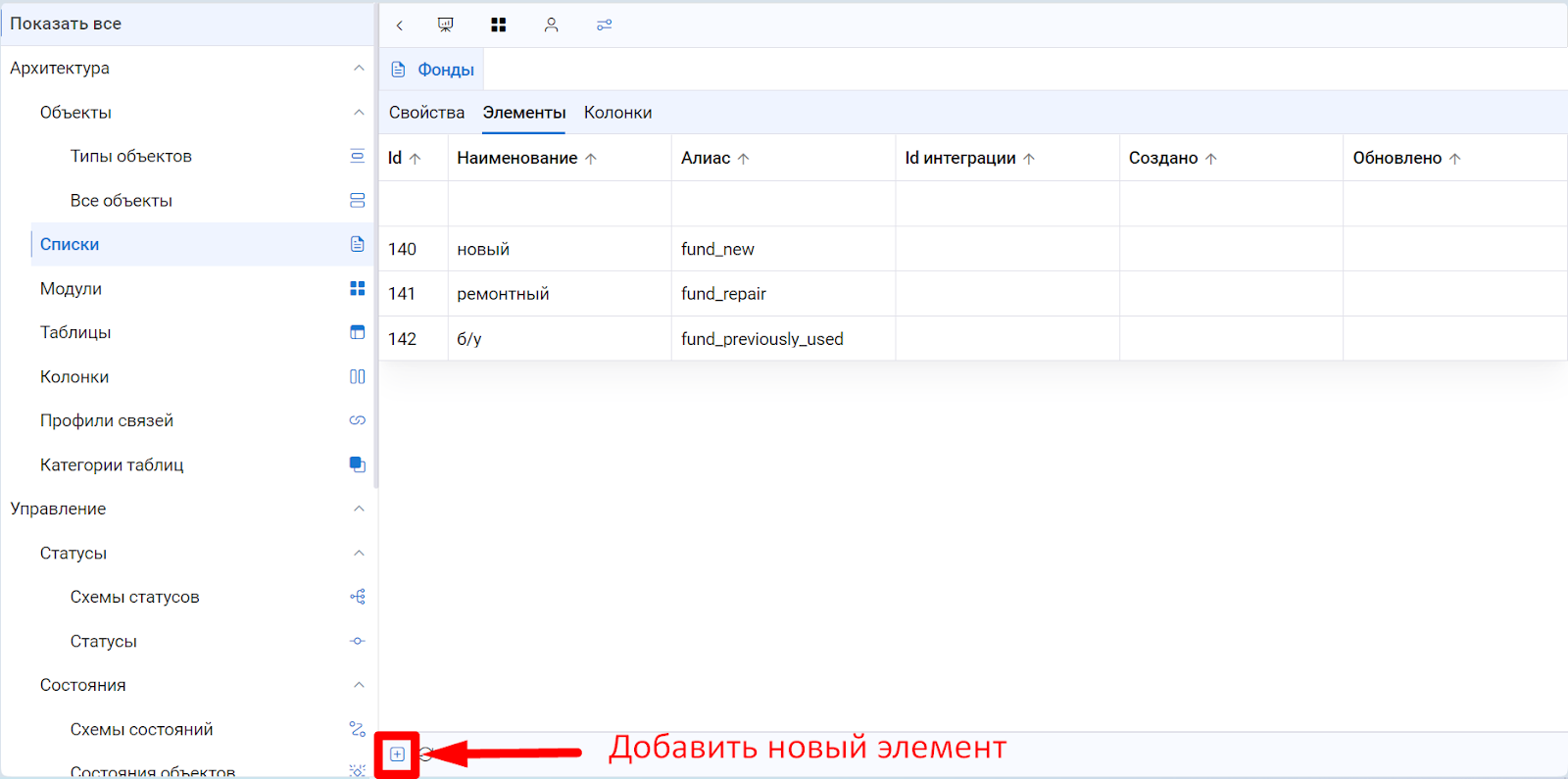The image size is (1568, 779).
Task: Click the icon beside Типы объектов
Action: 358,156
